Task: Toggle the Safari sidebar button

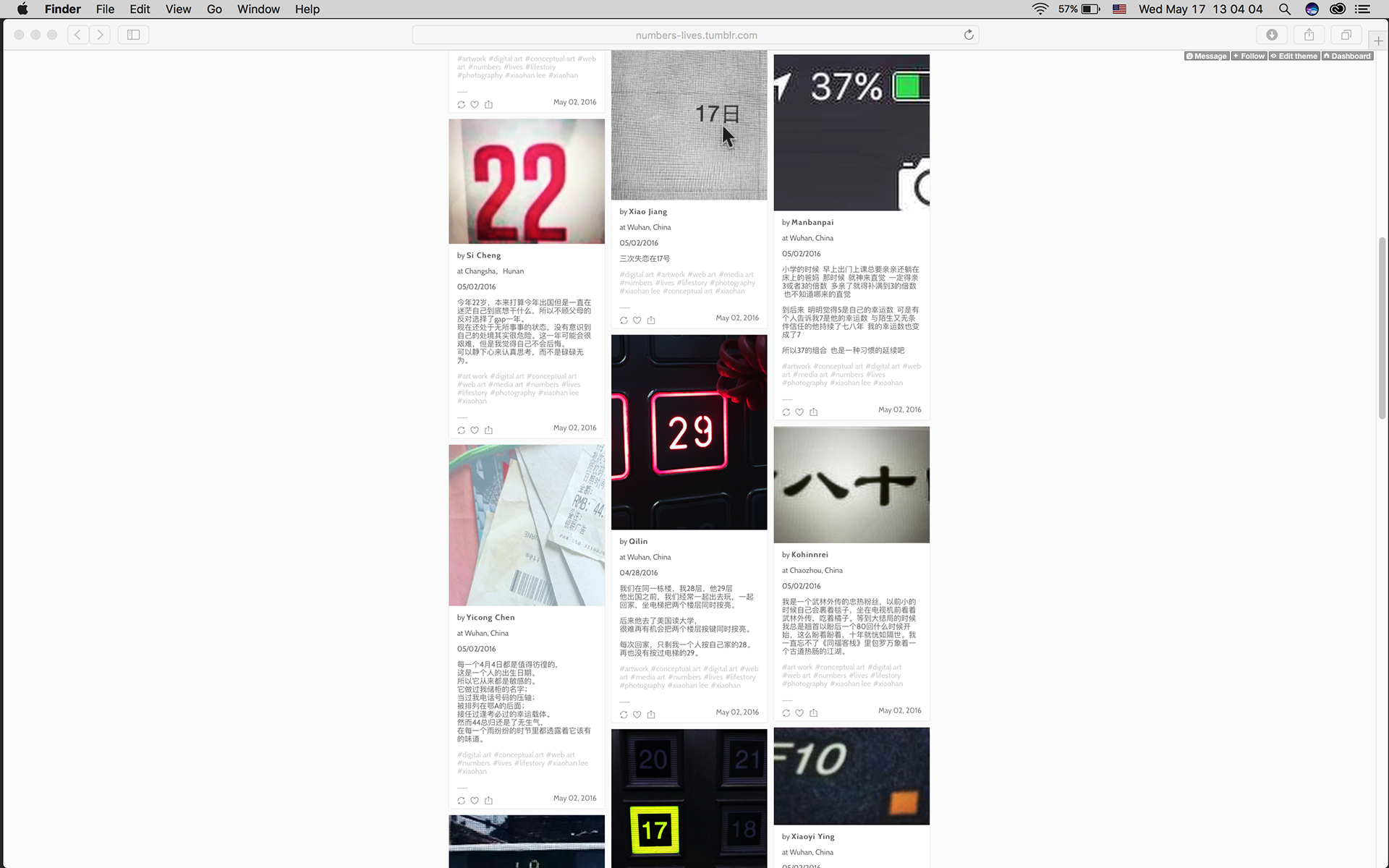Action: [x=133, y=35]
